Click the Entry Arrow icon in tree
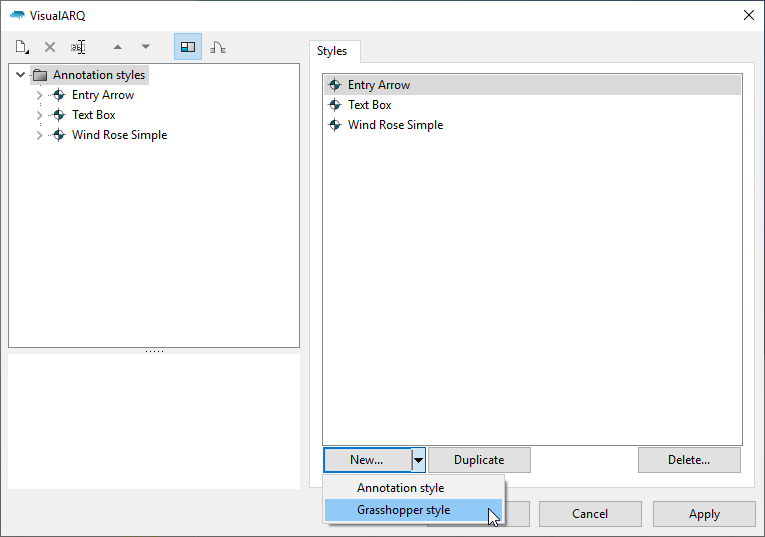The height and width of the screenshot is (537, 765). coord(59,95)
